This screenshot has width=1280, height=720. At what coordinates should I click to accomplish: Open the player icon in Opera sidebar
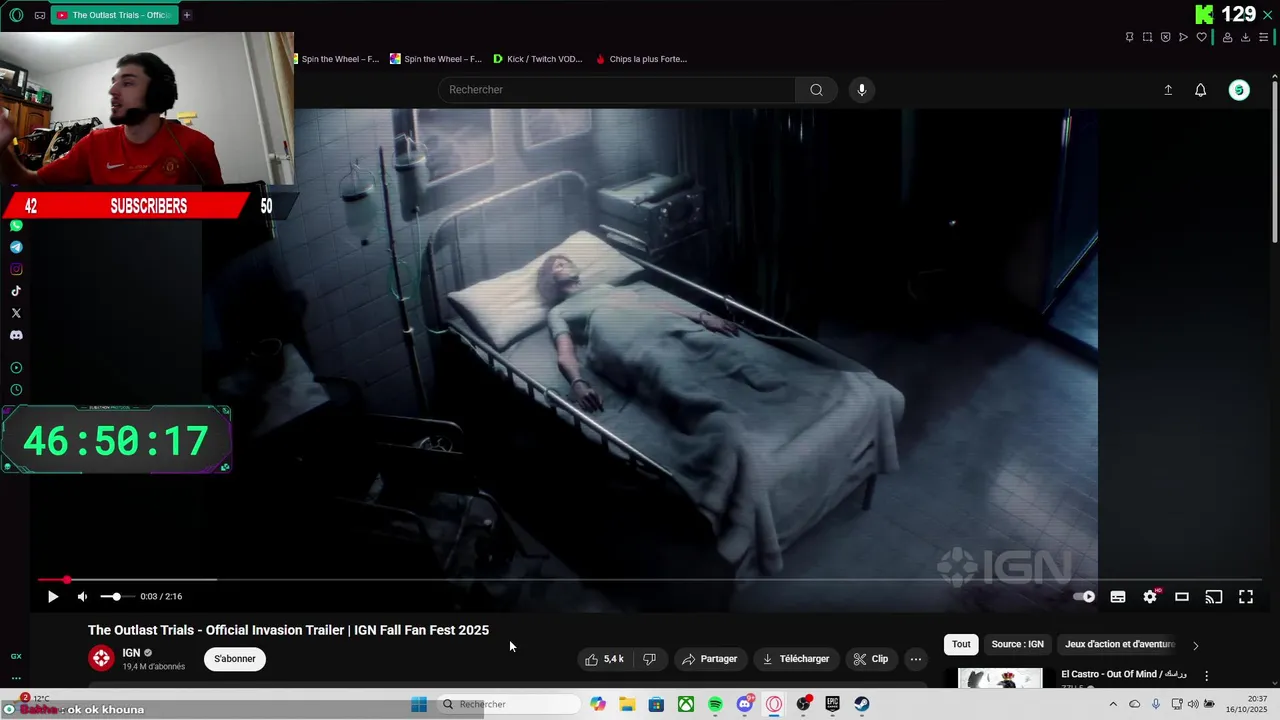[16, 367]
